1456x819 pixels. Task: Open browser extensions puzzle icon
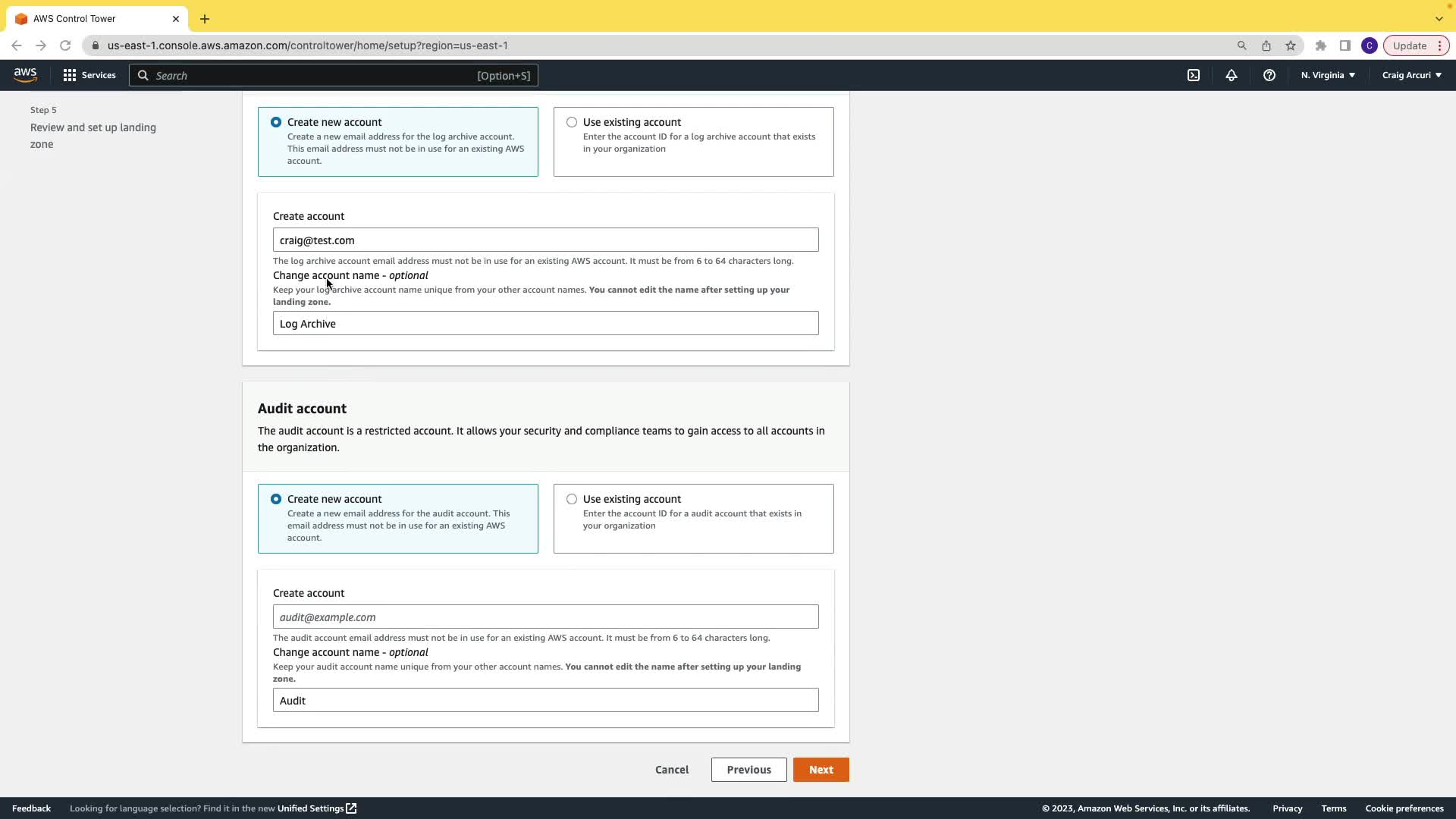click(1321, 45)
